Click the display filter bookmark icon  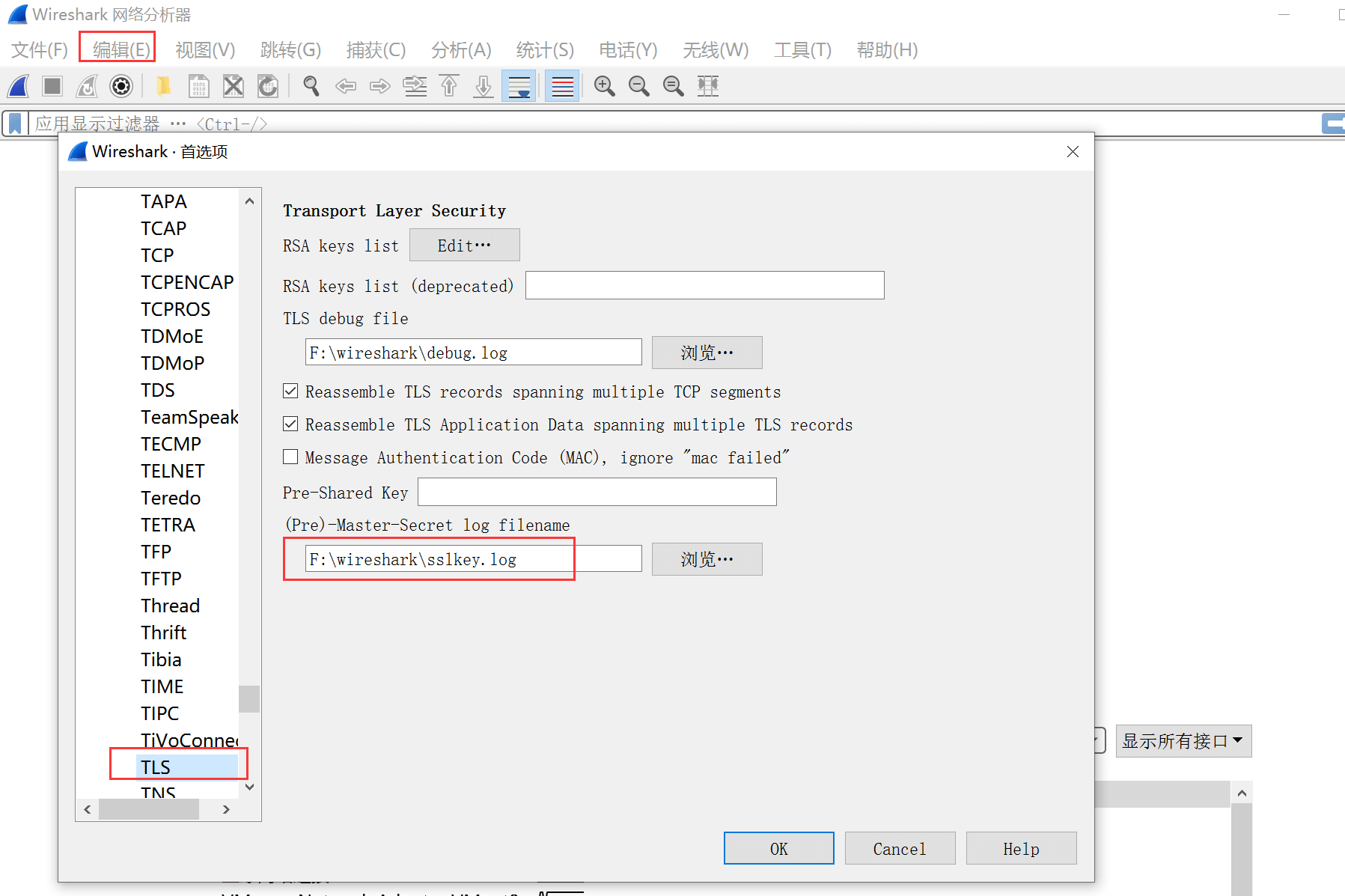pos(15,124)
